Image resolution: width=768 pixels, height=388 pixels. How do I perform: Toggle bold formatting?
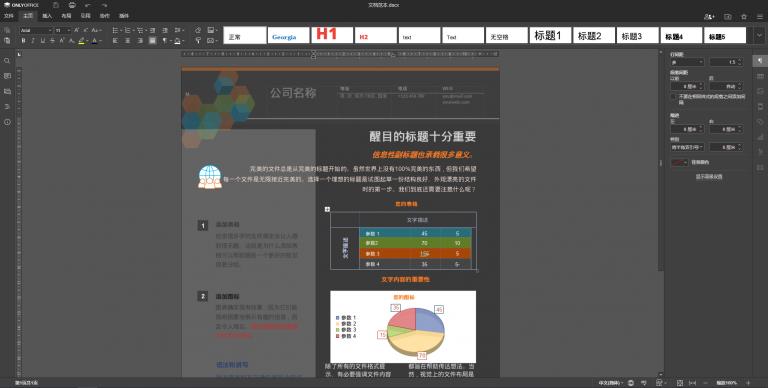pos(23,41)
